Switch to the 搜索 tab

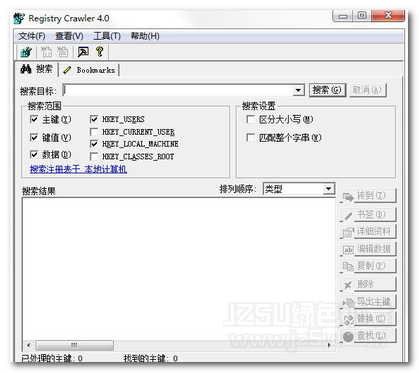37,69
